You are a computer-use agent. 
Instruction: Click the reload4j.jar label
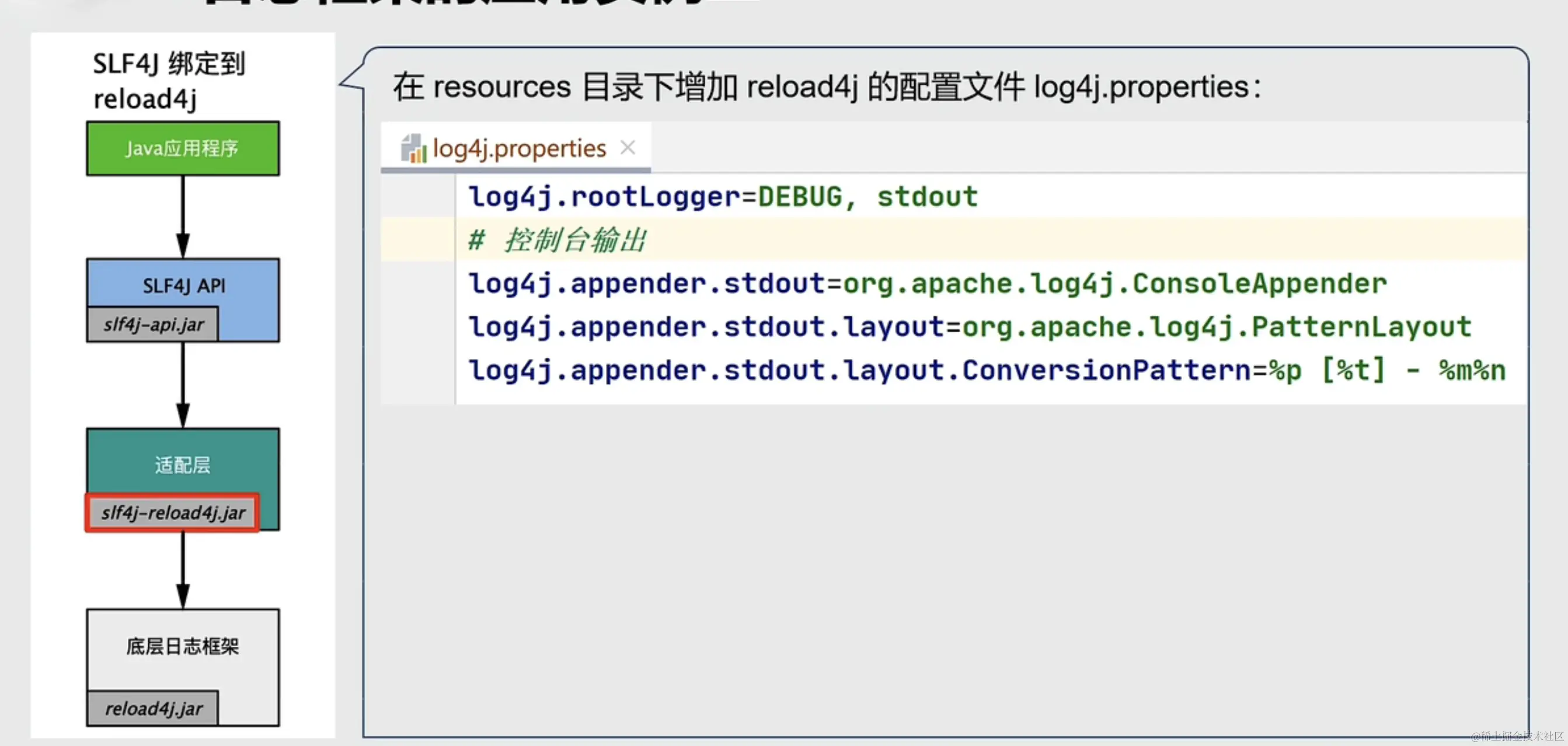[154, 708]
